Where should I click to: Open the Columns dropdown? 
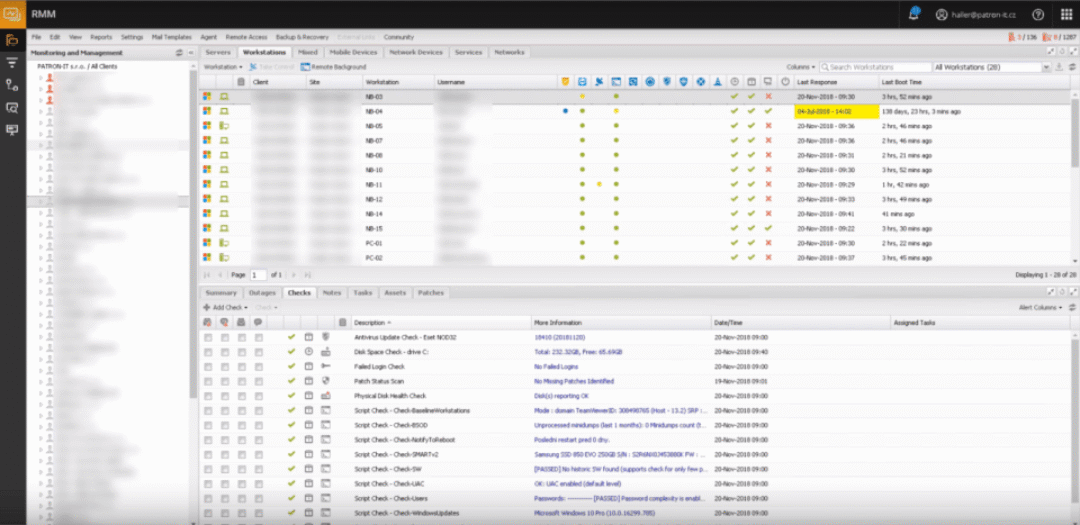point(800,67)
